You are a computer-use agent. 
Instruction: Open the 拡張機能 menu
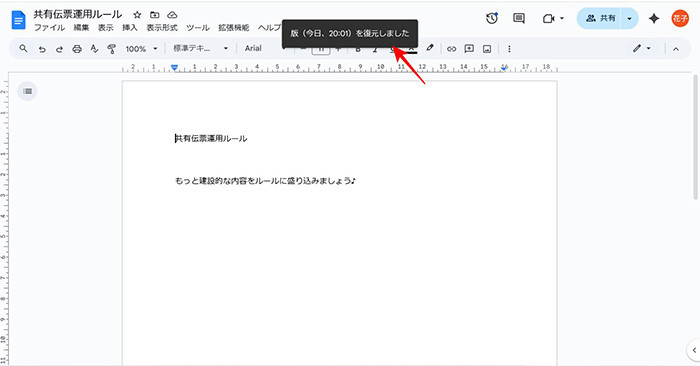[233, 28]
